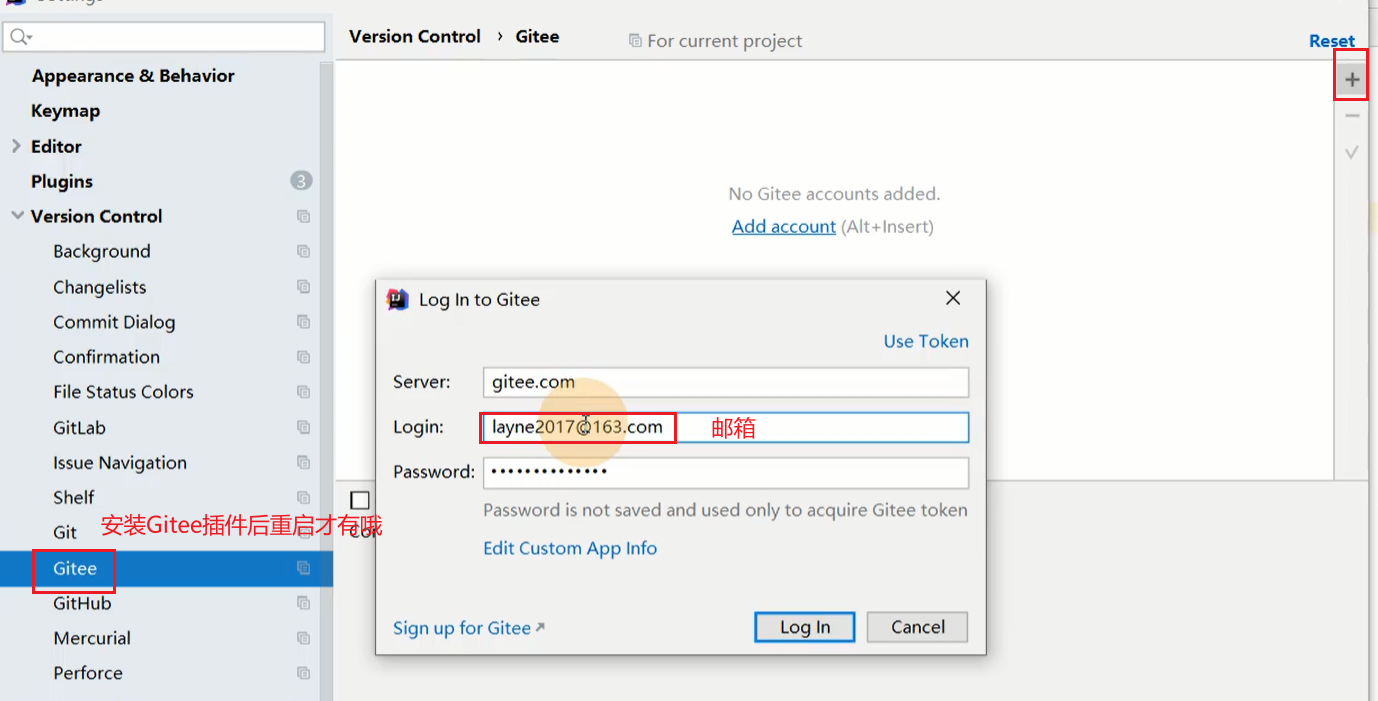Image resolution: width=1378 pixels, height=701 pixels.
Task: Click project-level icon beside Gitee row
Action: coord(303,568)
